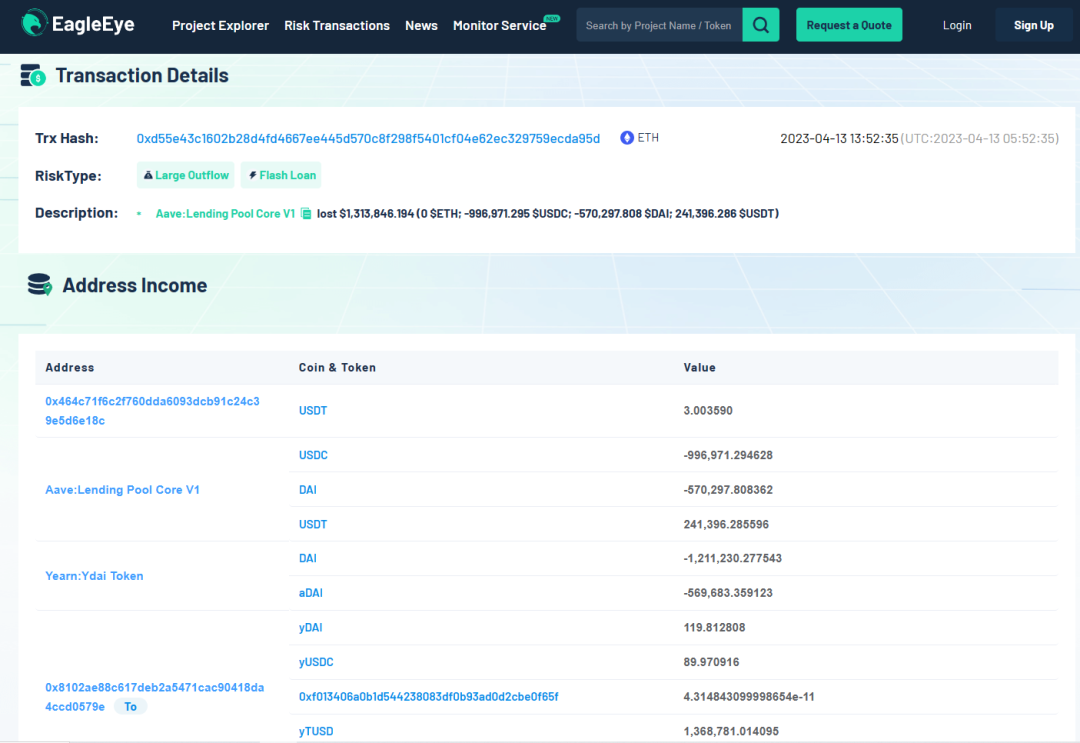Click the EagleEye logo
The height and width of the screenshot is (743, 1080).
click(78, 25)
